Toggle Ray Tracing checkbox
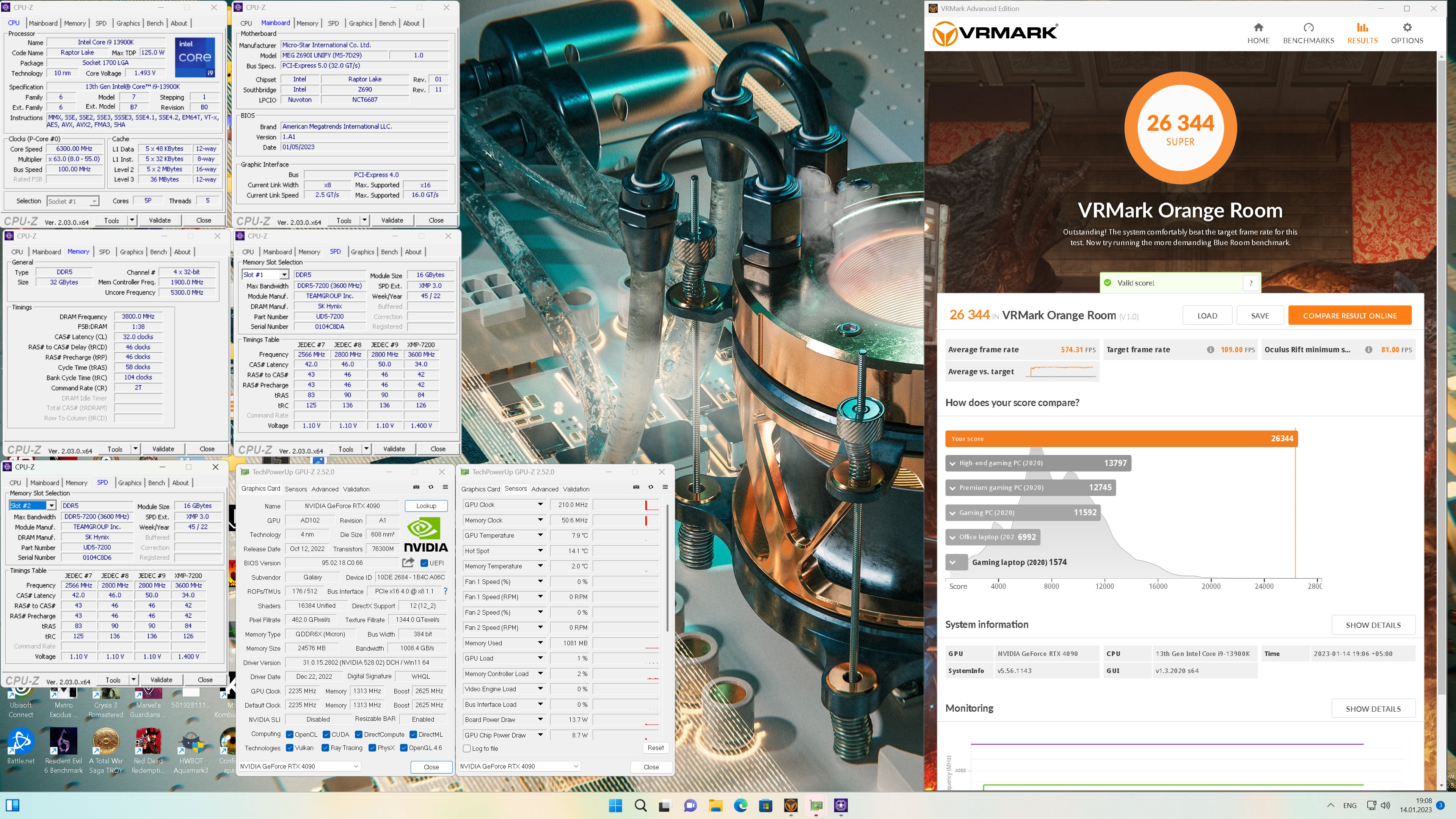Image resolution: width=1456 pixels, height=819 pixels. [x=325, y=748]
